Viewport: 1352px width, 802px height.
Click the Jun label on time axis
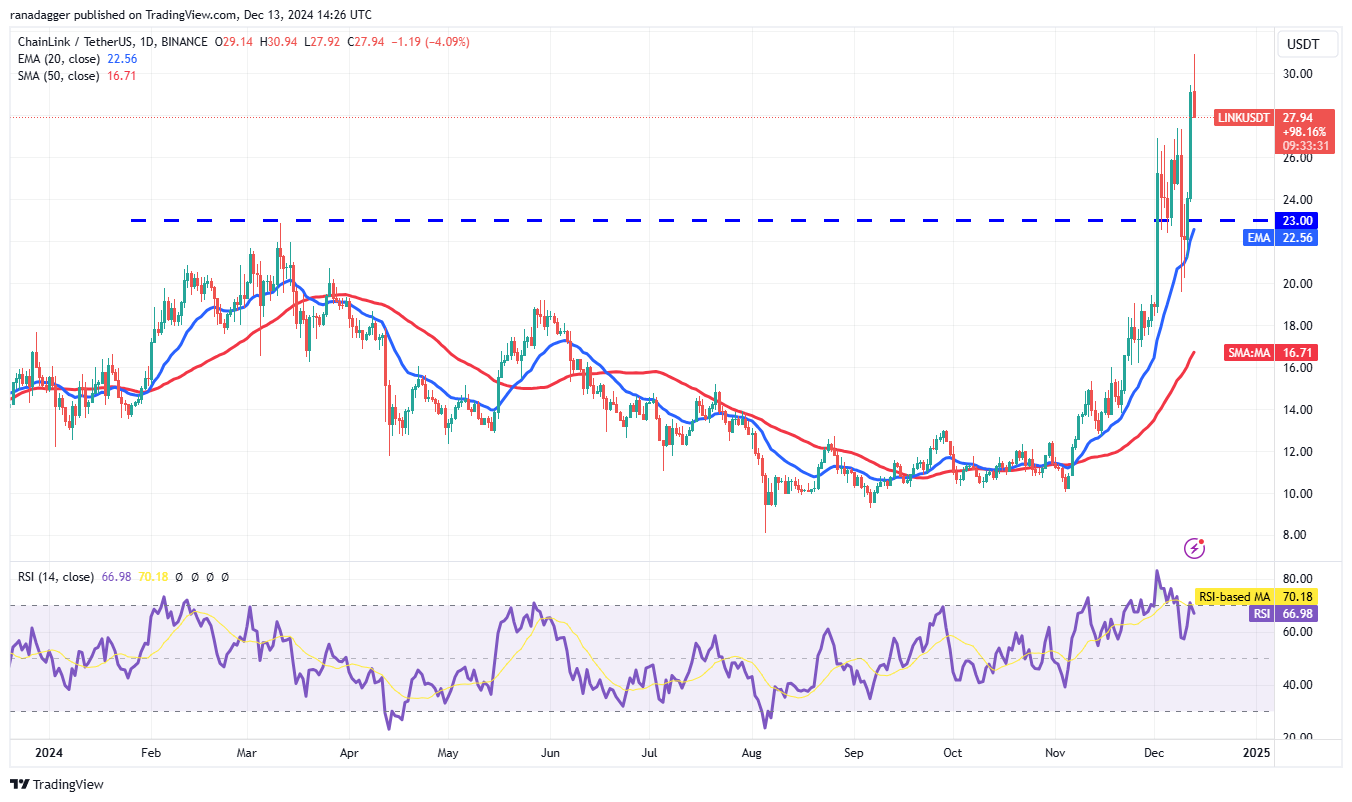pyautogui.click(x=549, y=752)
